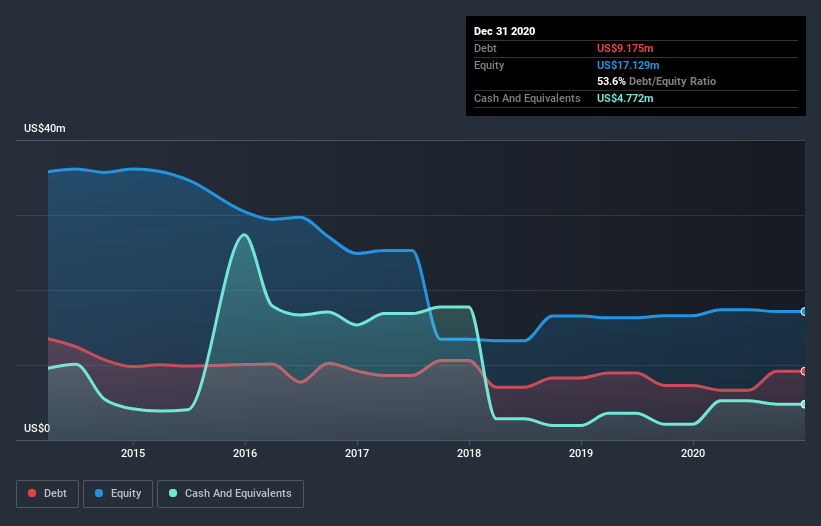Click the 2020 x-axis label
This screenshot has width=821, height=526.
point(693,453)
